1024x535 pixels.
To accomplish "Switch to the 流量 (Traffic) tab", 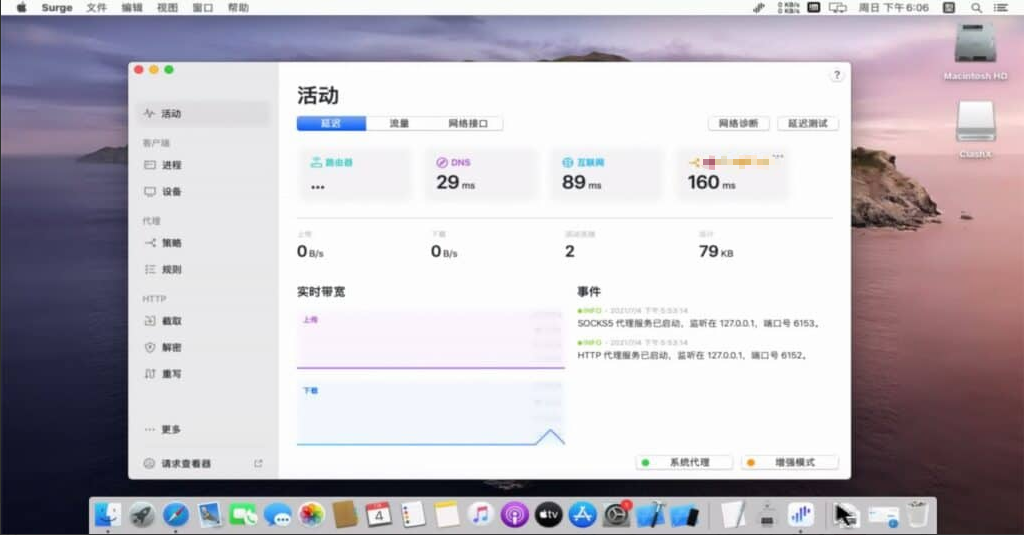I will pyautogui.click(x=399, y=124).
